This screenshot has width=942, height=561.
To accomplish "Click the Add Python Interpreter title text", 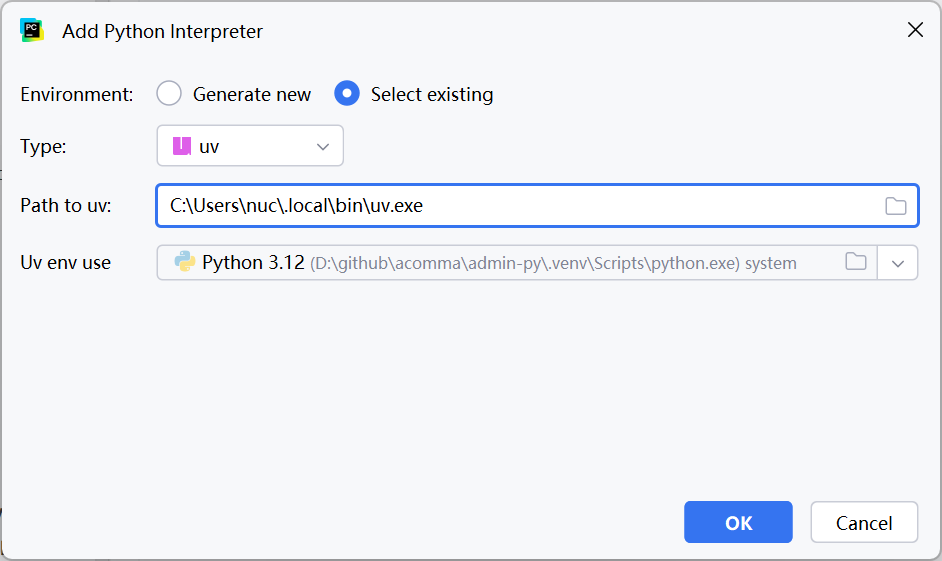I will [162, 31].
